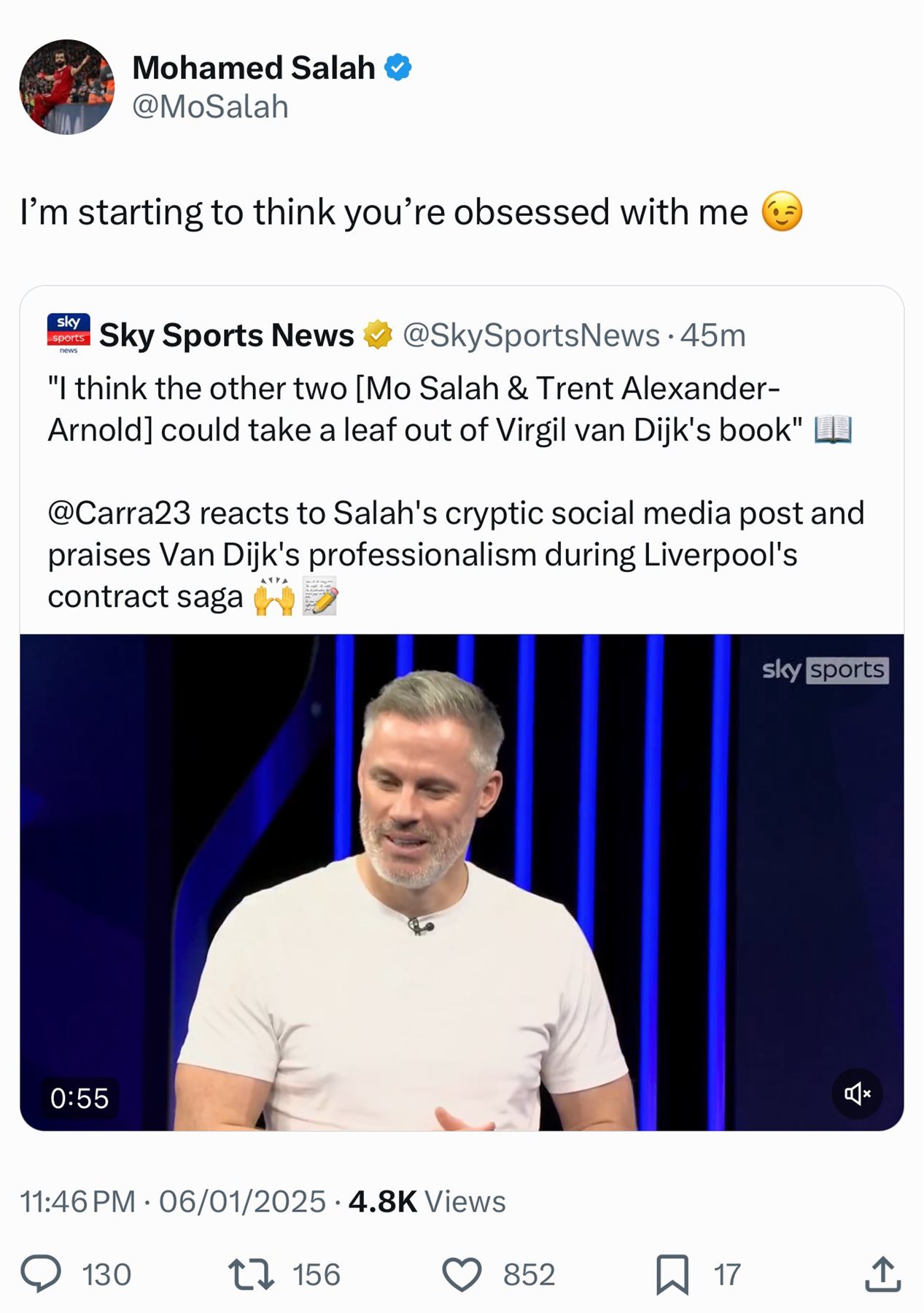This screenshot has width=924, height=1313.
Task: Open the 4.8K Views analytics
Action: click(427, 1201)
